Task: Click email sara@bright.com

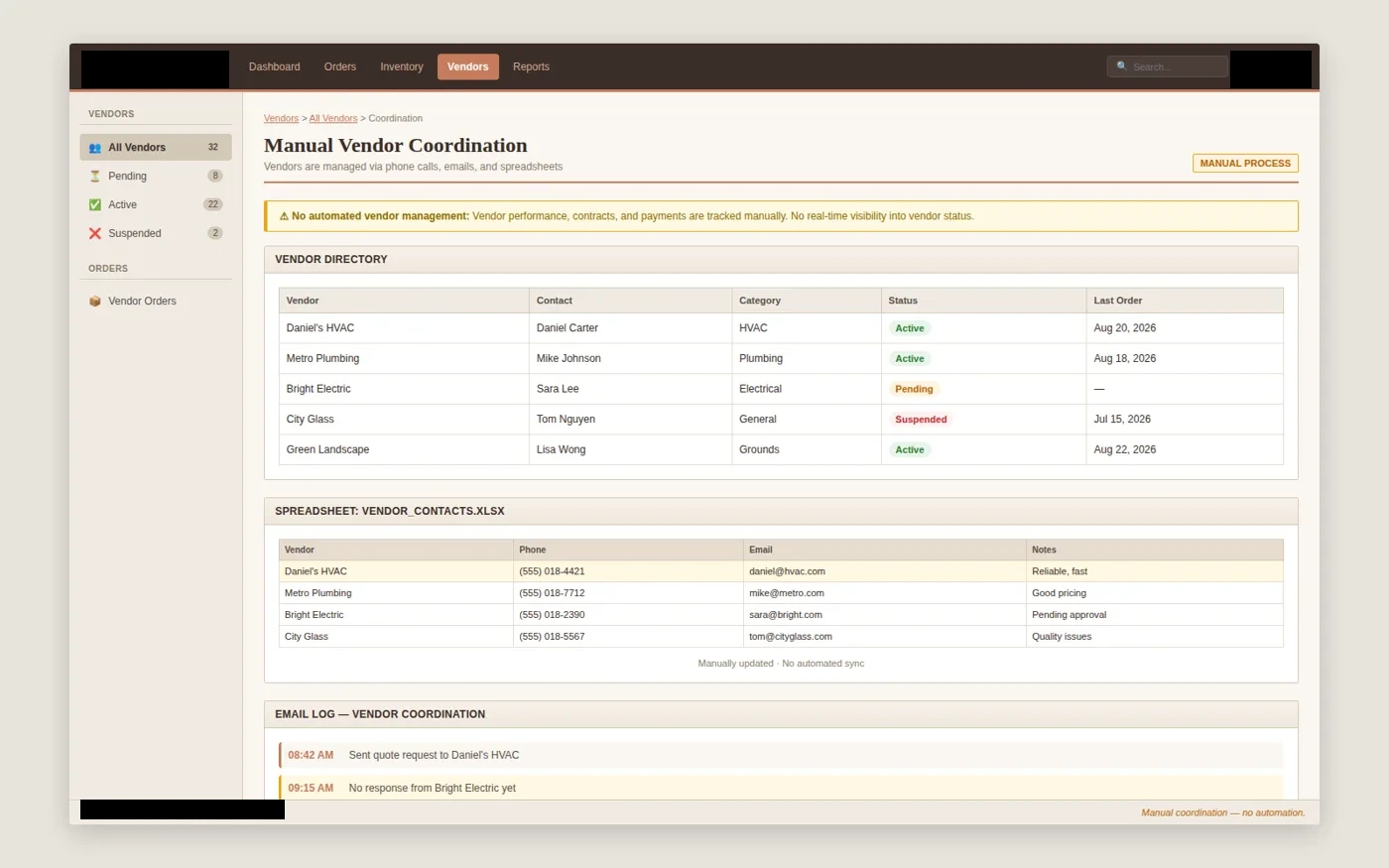Action: click(x=785, y=615)
